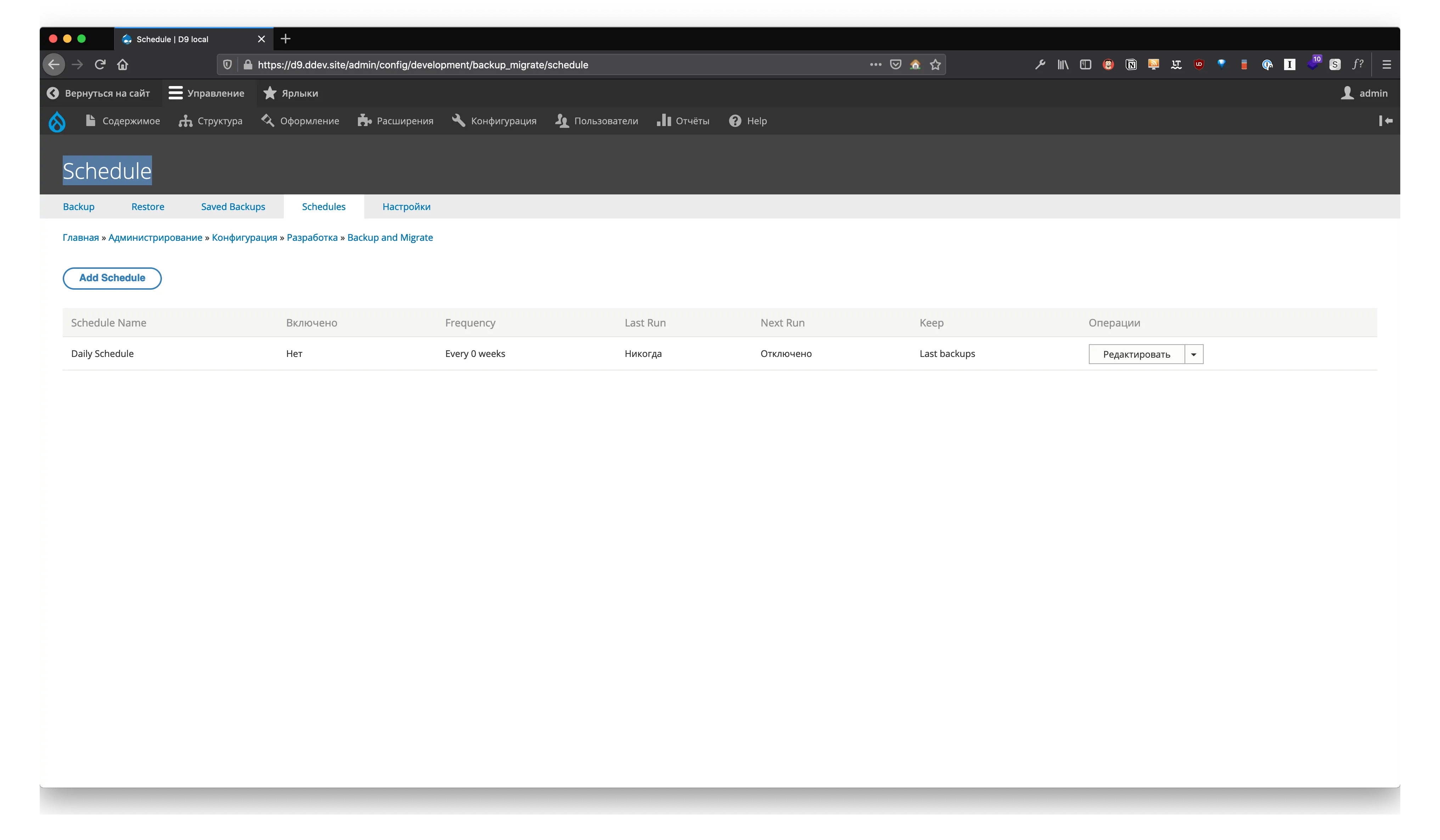Open Firefox hamburger menu icon
1440x840 pixels.
point(1387,64)
